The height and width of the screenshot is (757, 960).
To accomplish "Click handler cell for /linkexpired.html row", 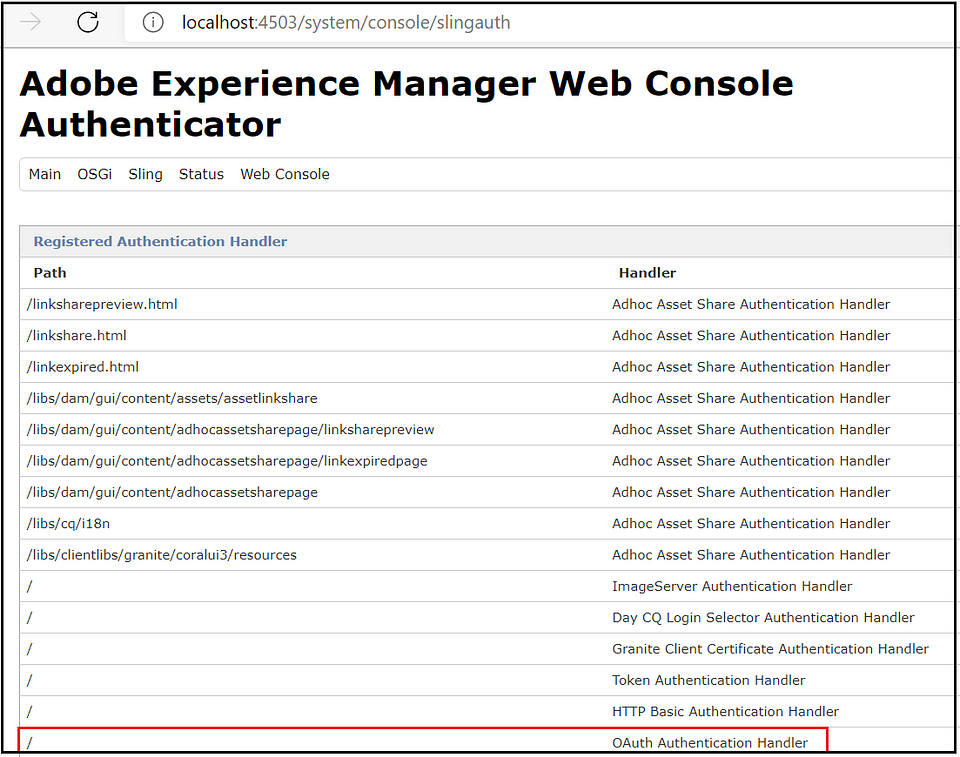I will click(751, 367).
